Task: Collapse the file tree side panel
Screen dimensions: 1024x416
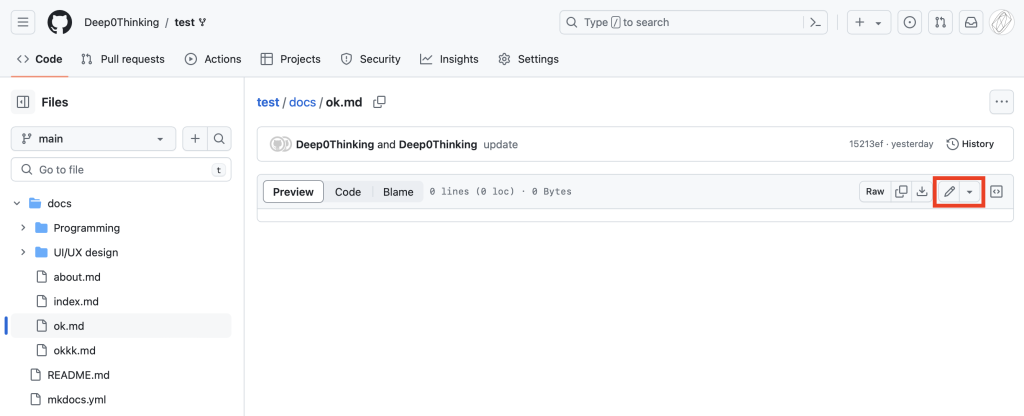Action: [x=23, y=102]
